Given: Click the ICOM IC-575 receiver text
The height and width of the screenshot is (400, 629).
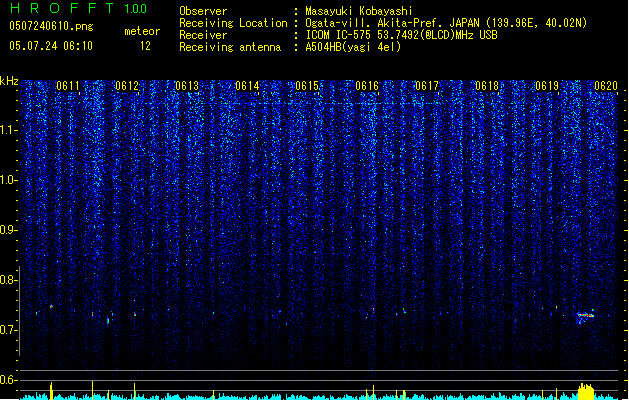Looking at the screenshot, I should [x=401, y=35].
